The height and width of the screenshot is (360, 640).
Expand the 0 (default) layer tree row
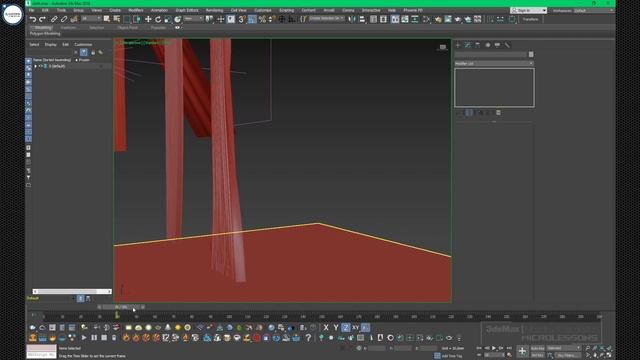(36, 66)
